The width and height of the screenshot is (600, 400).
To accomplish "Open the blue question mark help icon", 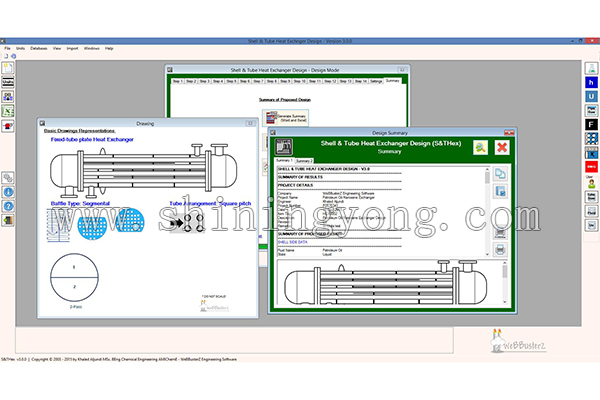I will point(8,206).
